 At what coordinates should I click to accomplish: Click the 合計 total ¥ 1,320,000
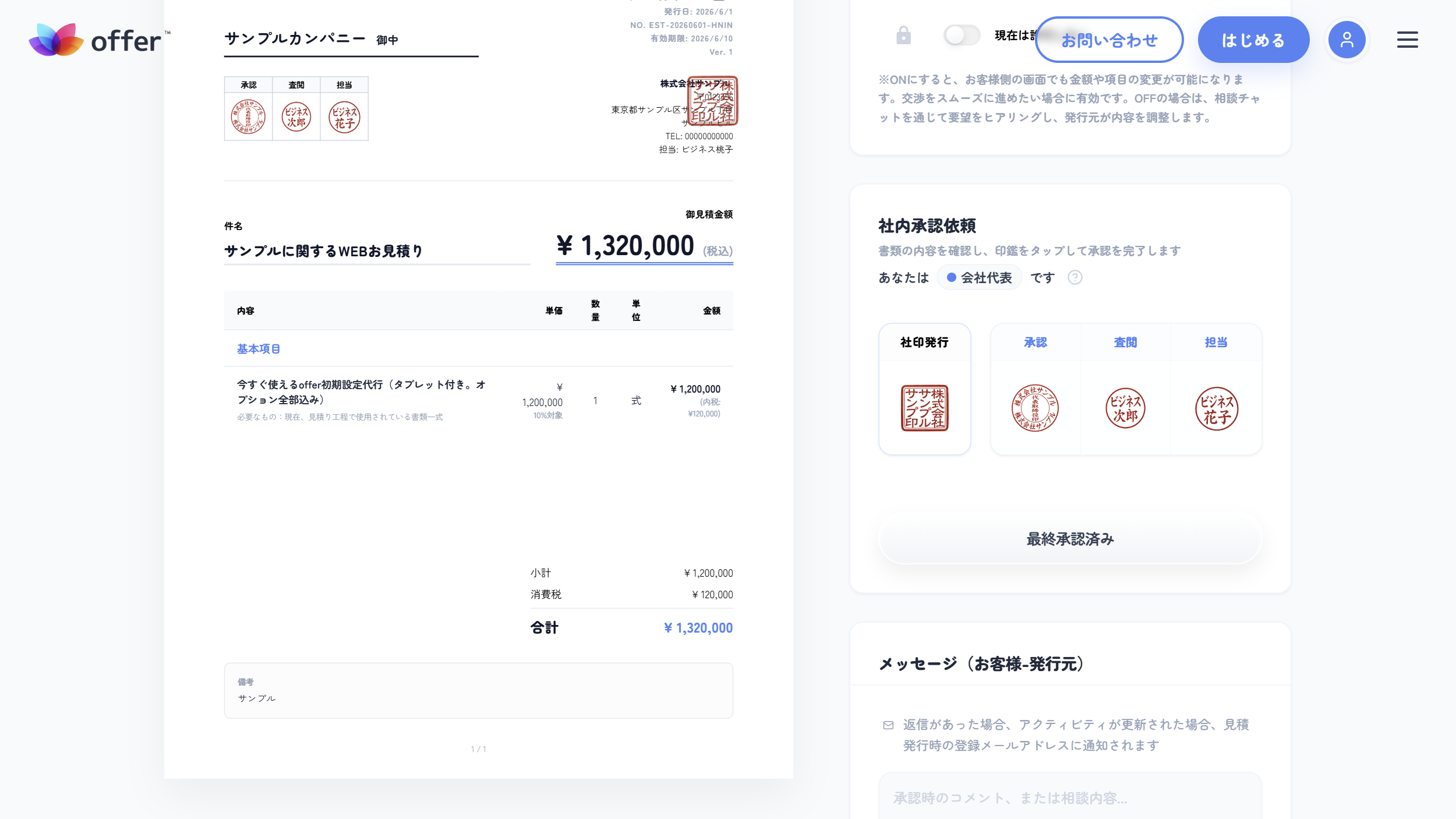pos(698,628)
